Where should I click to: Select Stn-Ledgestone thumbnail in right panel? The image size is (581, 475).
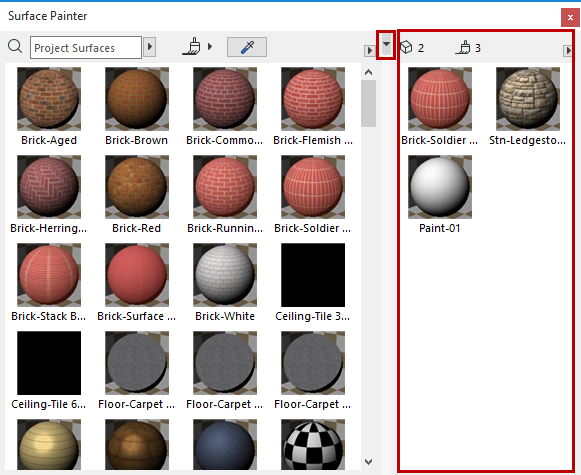[x=528, y=99]
